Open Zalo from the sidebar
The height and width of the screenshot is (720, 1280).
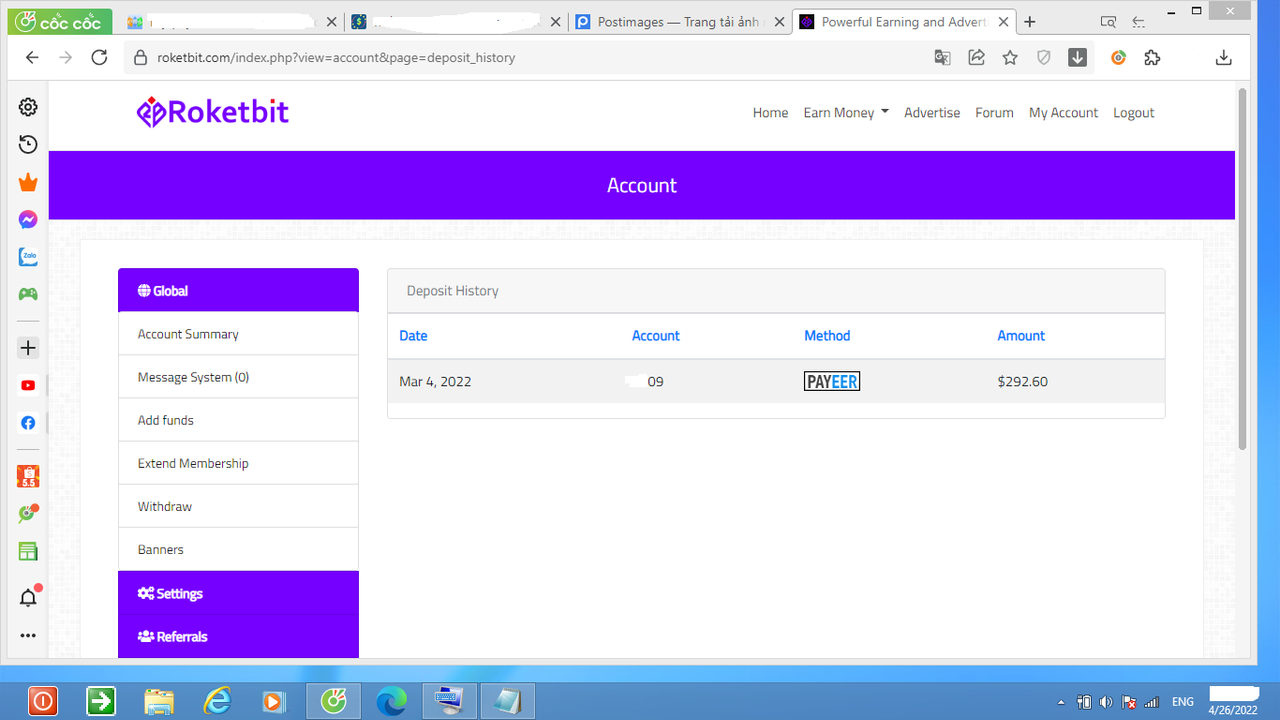pyautogui.click(x=28, y=257)
